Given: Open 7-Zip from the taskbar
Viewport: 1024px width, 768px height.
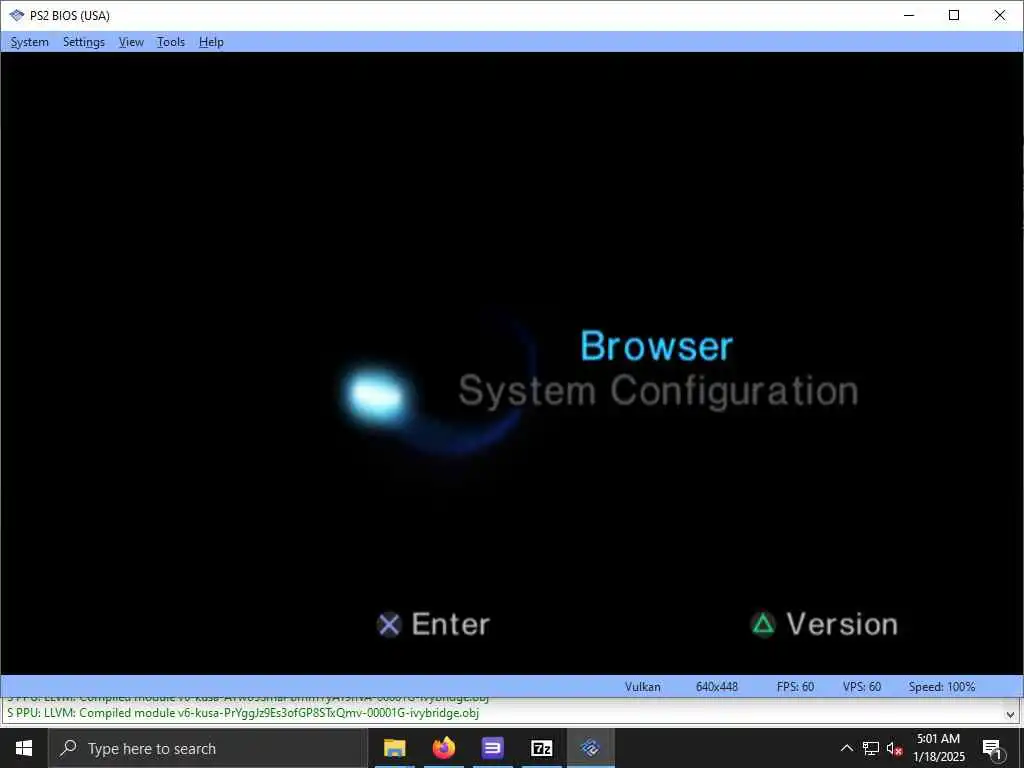Looking at the screenshot, I should 541,748.
